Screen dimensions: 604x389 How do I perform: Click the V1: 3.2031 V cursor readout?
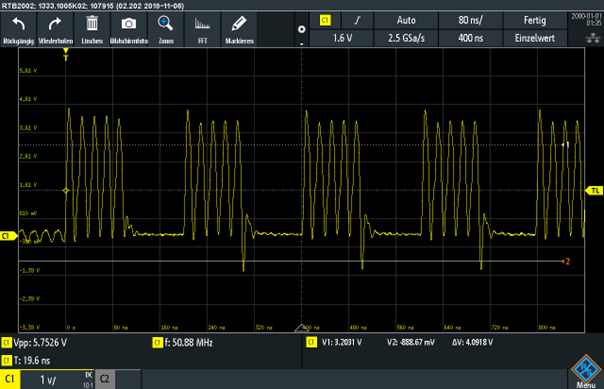point(342,342)
